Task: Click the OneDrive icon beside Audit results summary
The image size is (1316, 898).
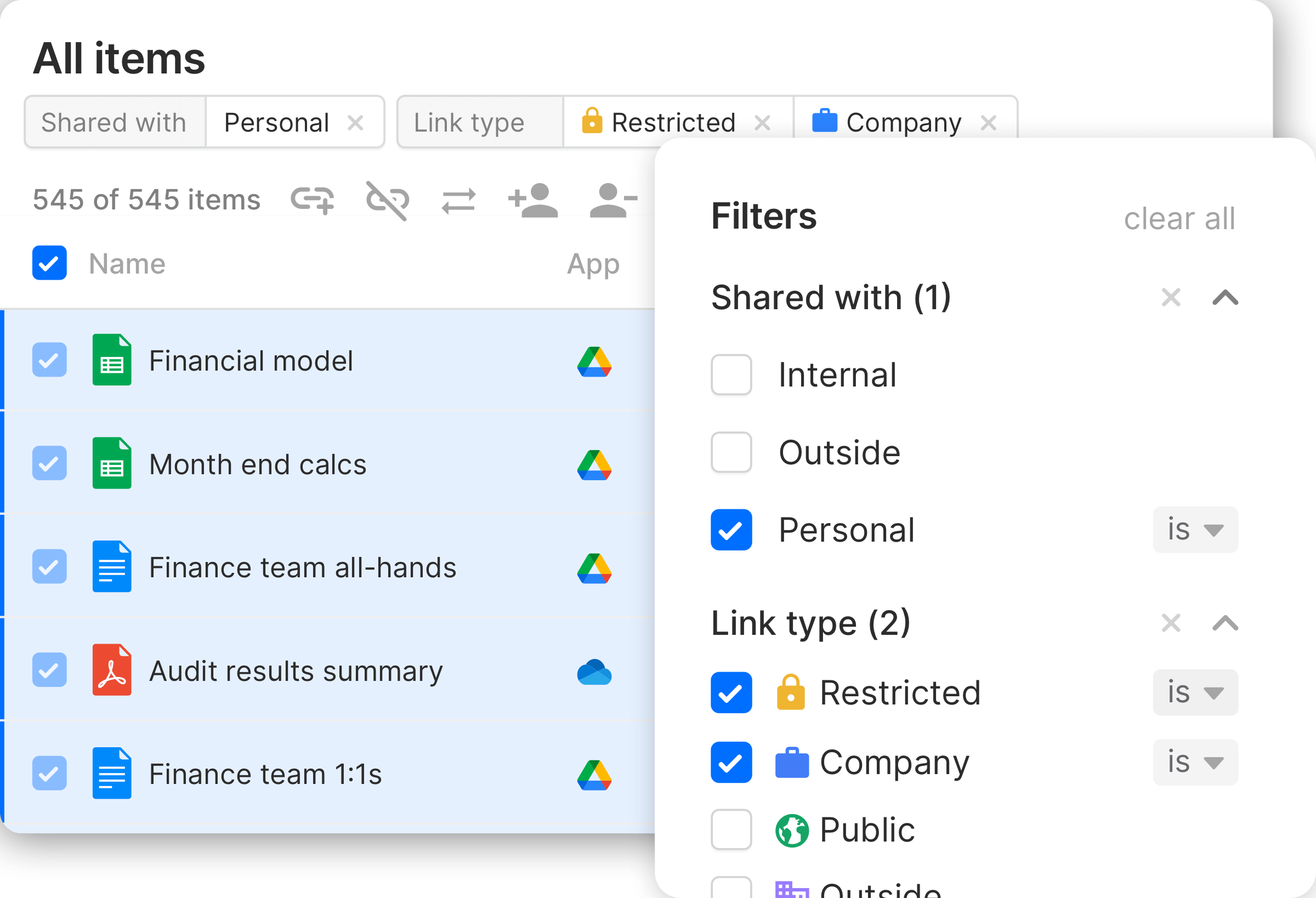Action: [594, 671]
